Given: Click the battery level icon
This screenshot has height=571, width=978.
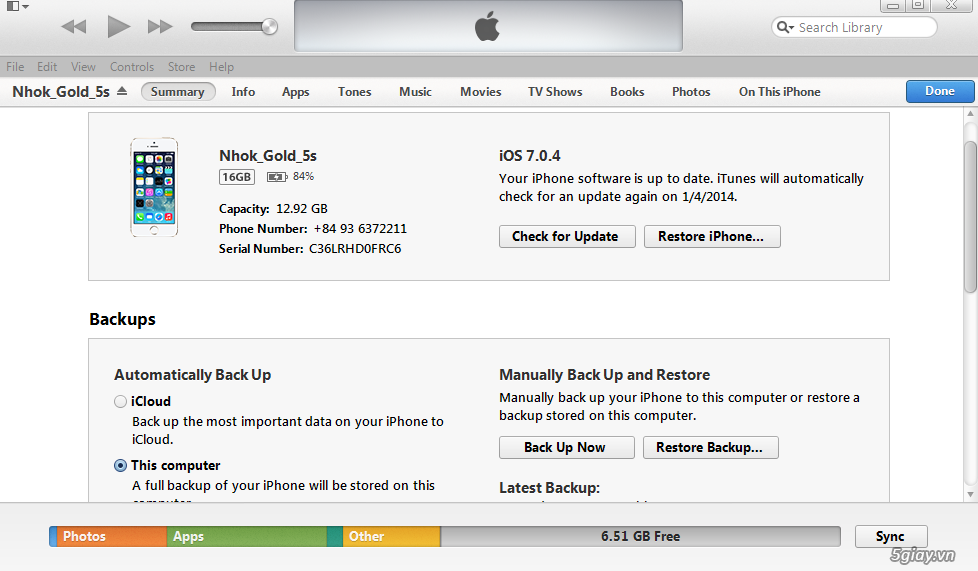Looking at the screenshot, I should pos(277,177).
